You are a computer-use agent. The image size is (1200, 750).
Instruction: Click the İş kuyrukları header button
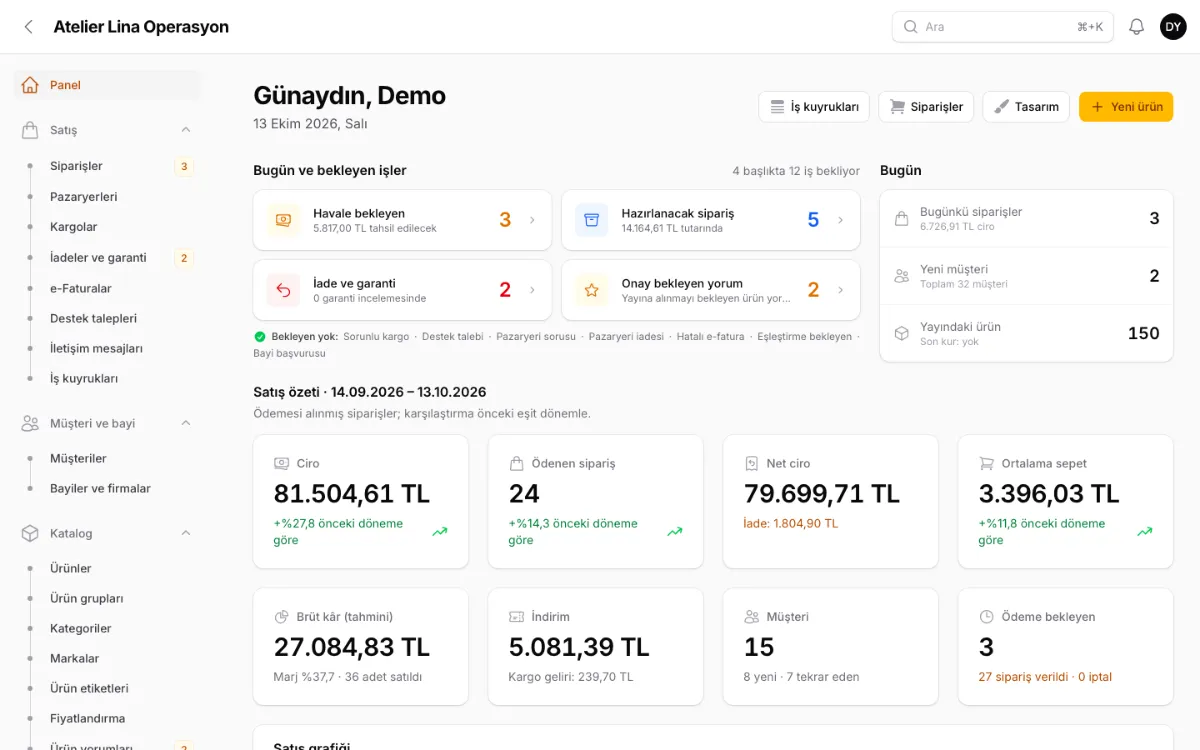coord(814,107)
